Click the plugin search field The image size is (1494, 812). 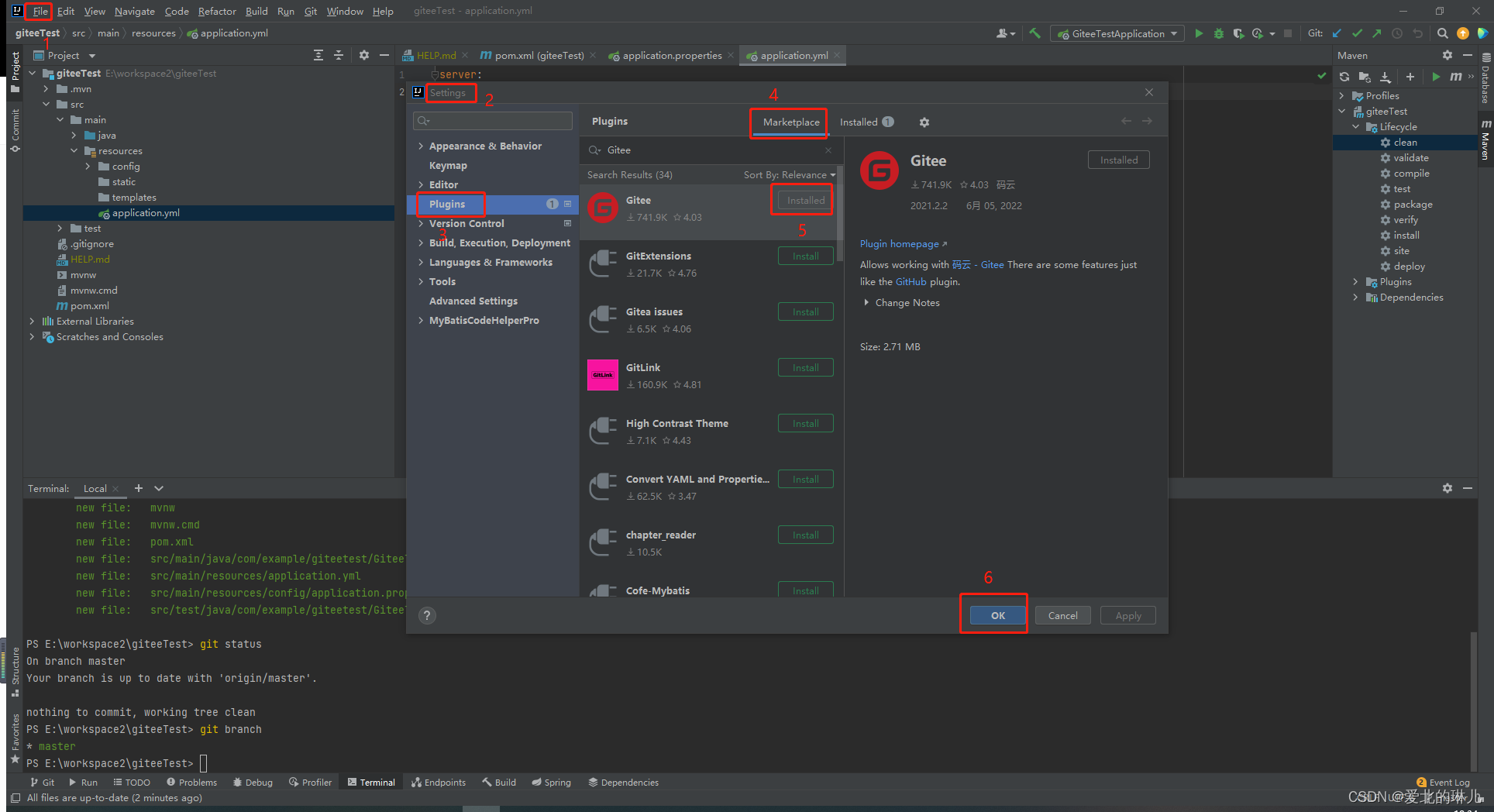pos(711,150)
